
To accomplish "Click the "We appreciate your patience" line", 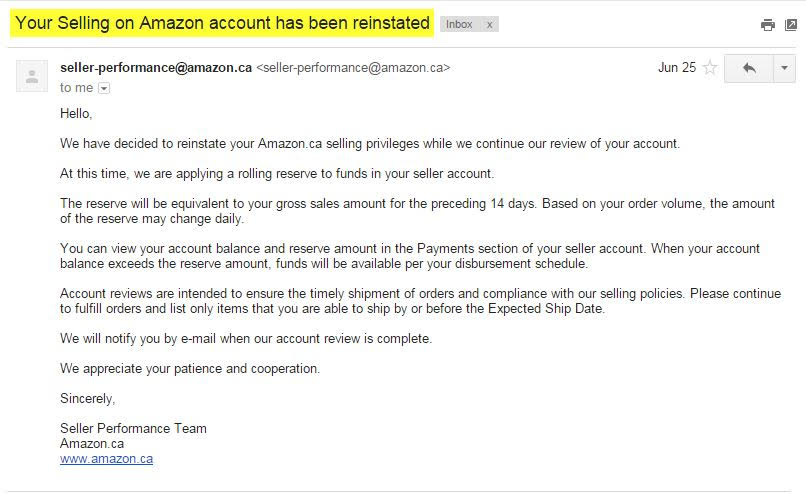I will tap(190, 369).
